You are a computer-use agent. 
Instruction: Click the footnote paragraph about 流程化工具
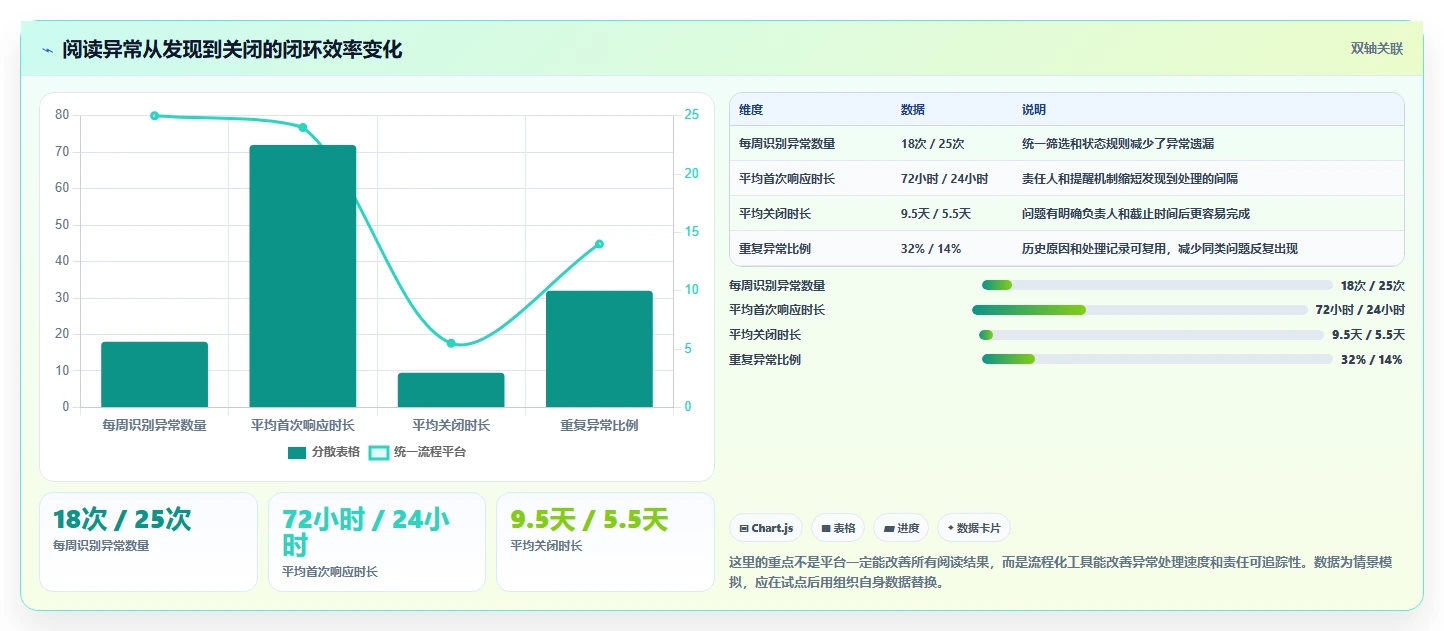(x=1060, y=573)
